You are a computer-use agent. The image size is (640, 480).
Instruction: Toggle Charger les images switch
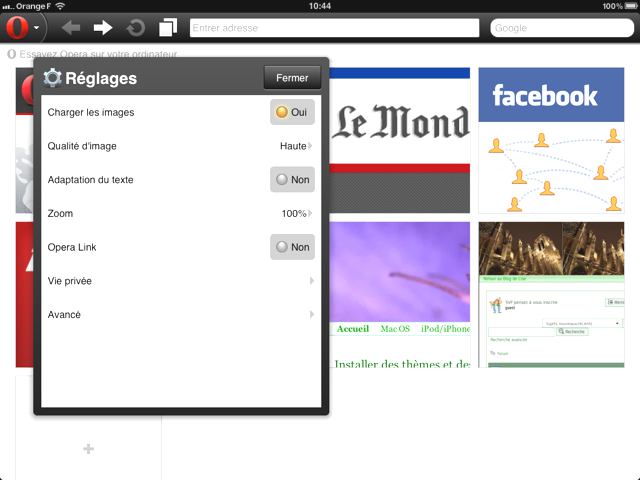tap(292, 112)
